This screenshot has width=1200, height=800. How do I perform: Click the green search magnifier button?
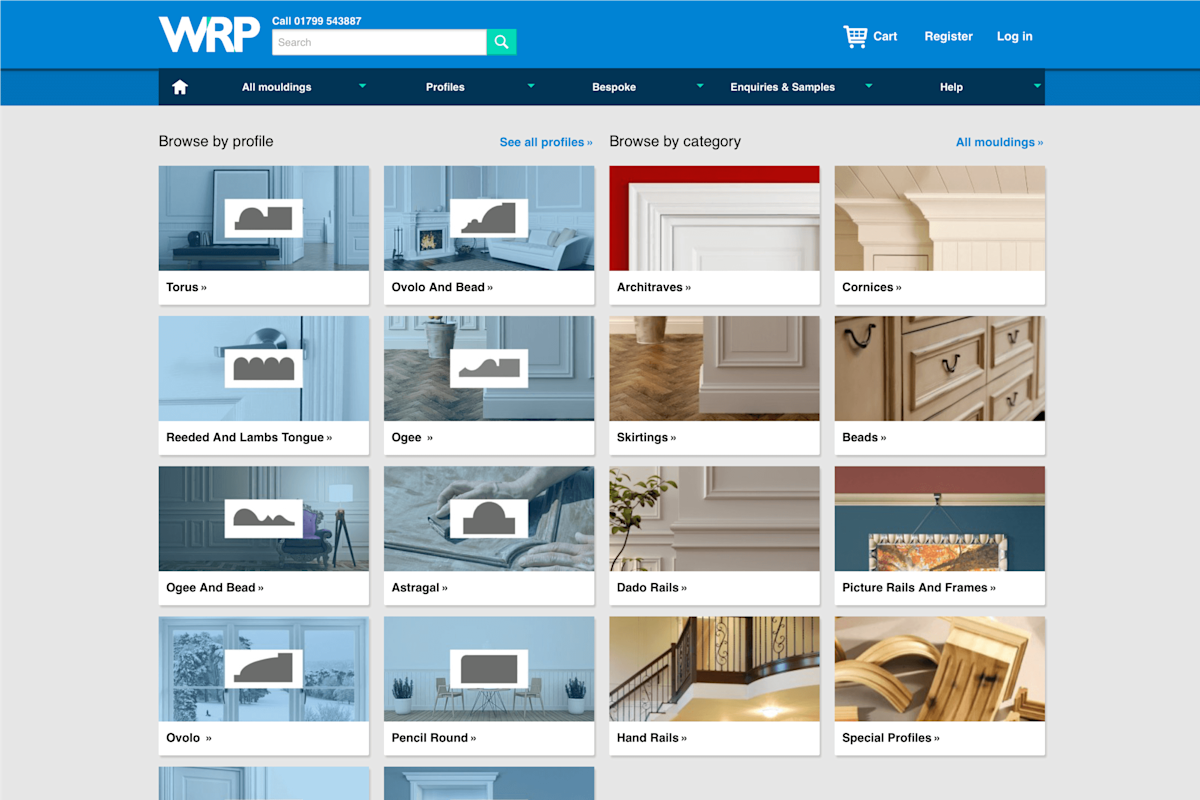click(502, 42)
